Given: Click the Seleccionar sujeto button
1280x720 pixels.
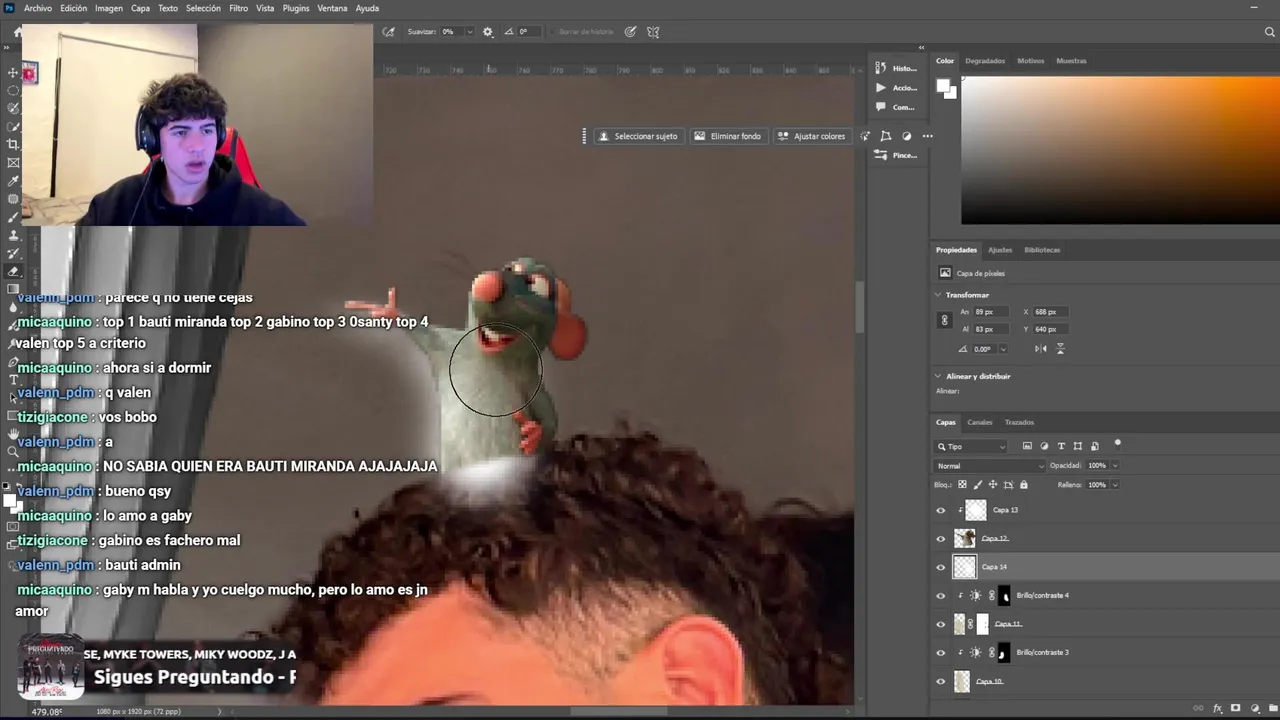Looking at the screenshot, I should coord(637,136).
